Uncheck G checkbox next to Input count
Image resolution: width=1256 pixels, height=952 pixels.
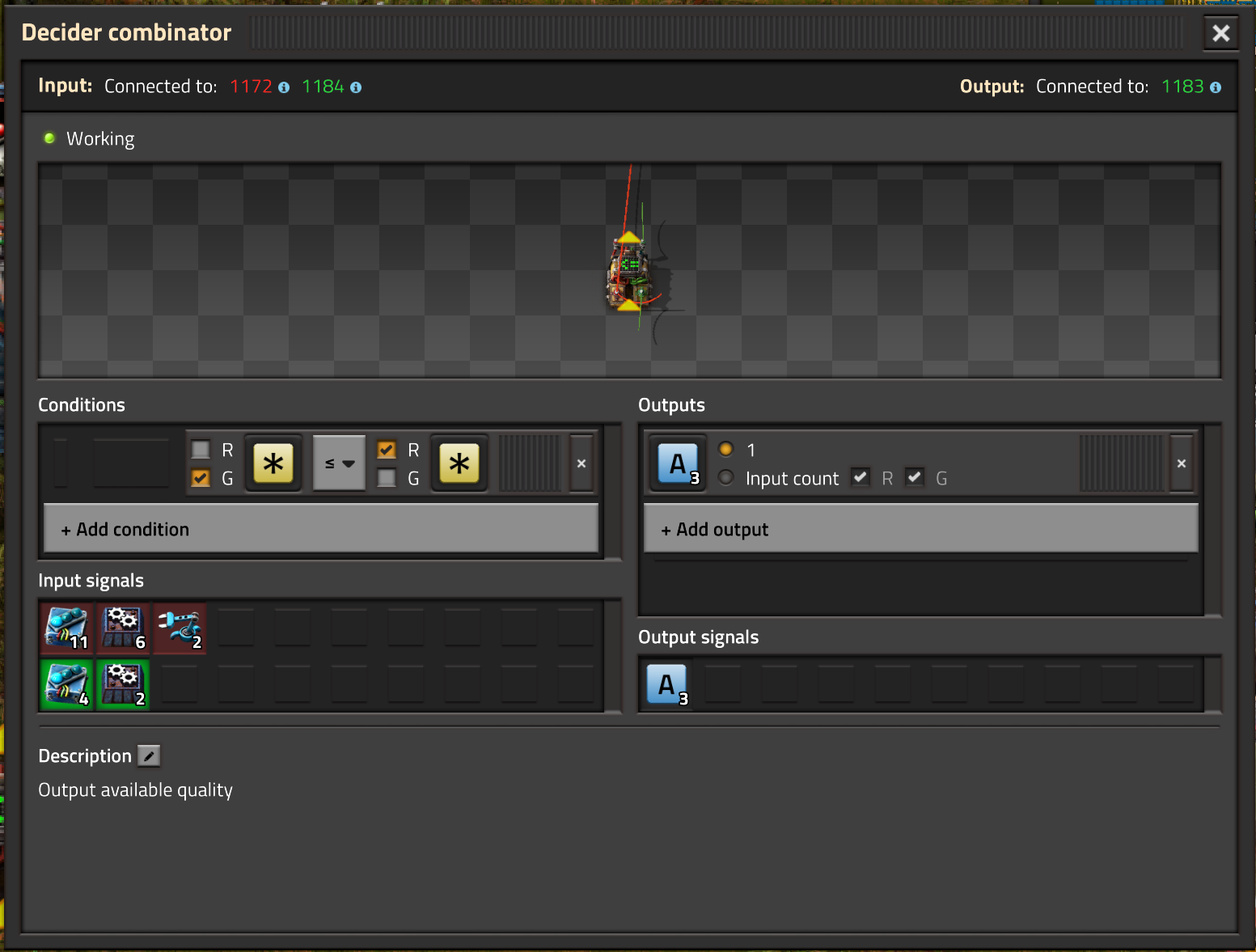[915, 477]
